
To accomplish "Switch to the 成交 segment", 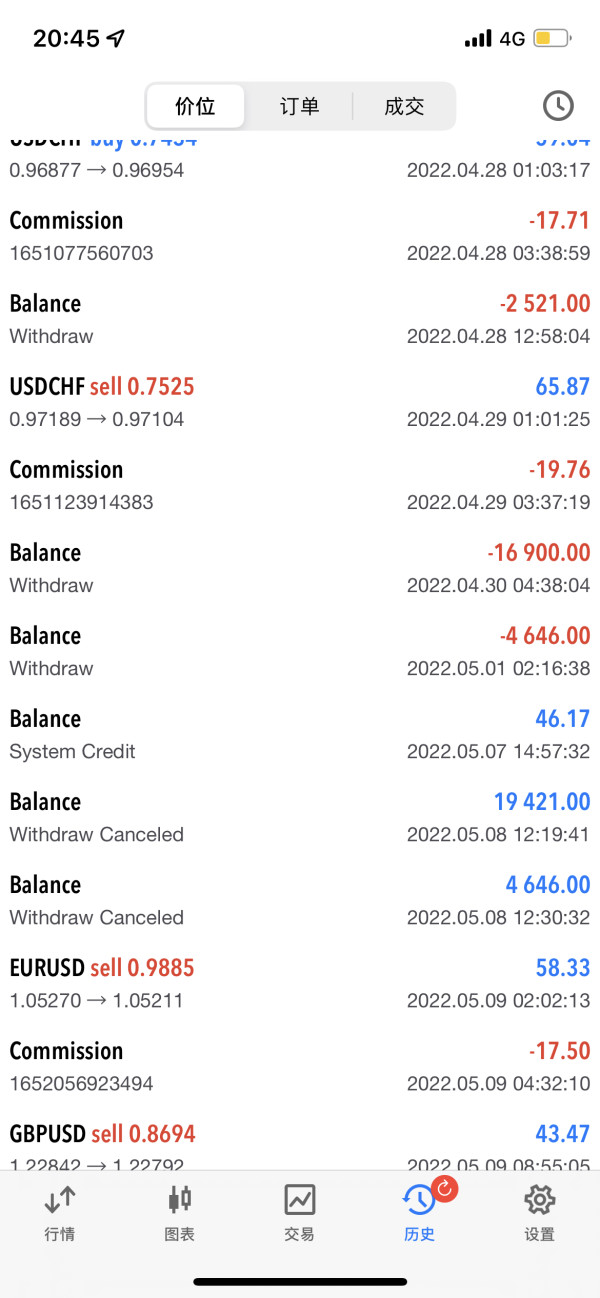I will coord(404,106).
